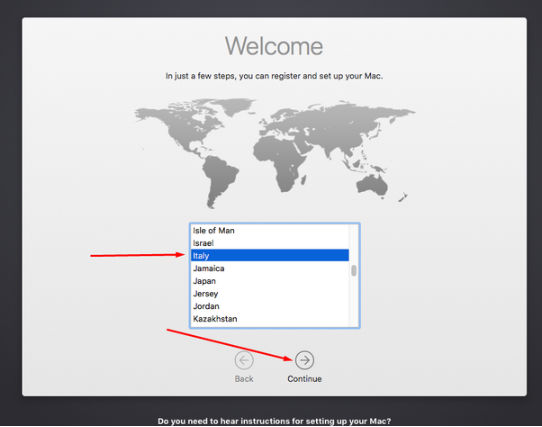Click the world map image
This screenshot has height=427, width=542.
(x=275, y=153)
